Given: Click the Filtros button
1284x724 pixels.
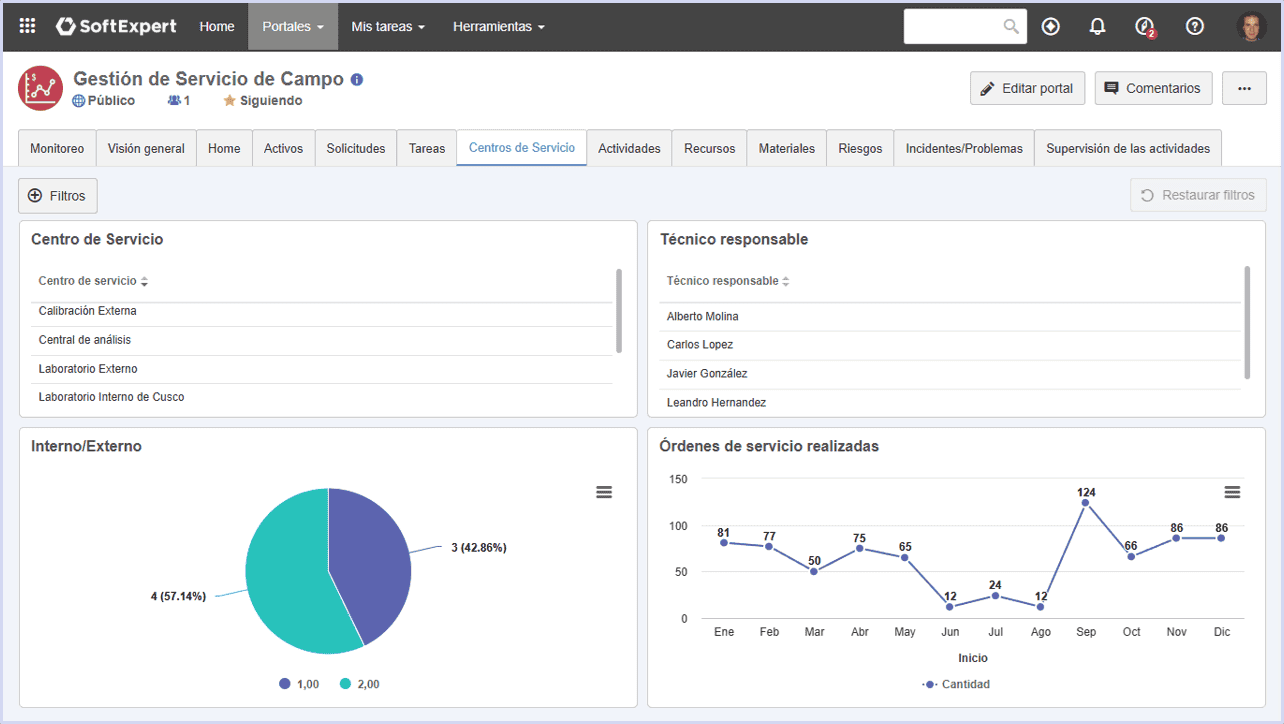Looking at the screenshot, I should coord(58,196).
